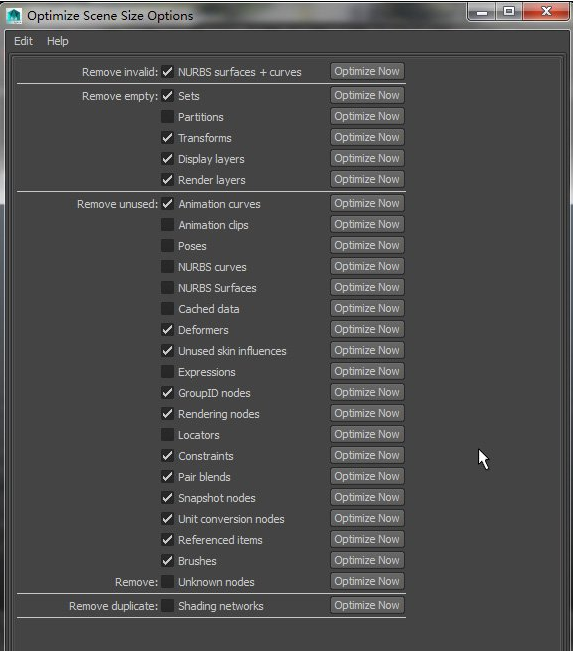Click Optimize Now for Unknown nodes
This screenshot has height=651, width=573.
point(367,581)
